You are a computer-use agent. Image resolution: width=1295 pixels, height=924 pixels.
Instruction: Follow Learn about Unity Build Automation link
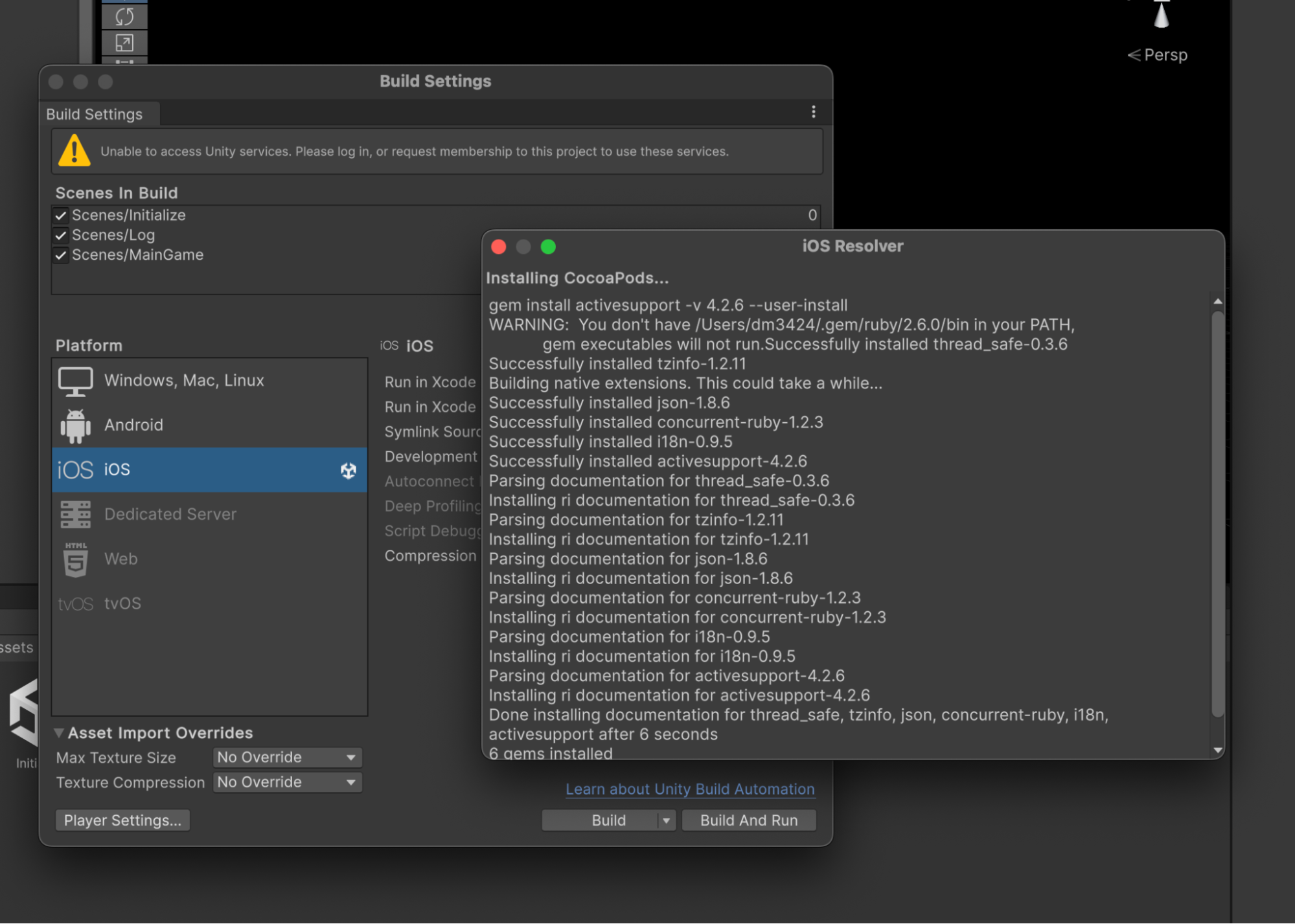[x=690, y=789]
